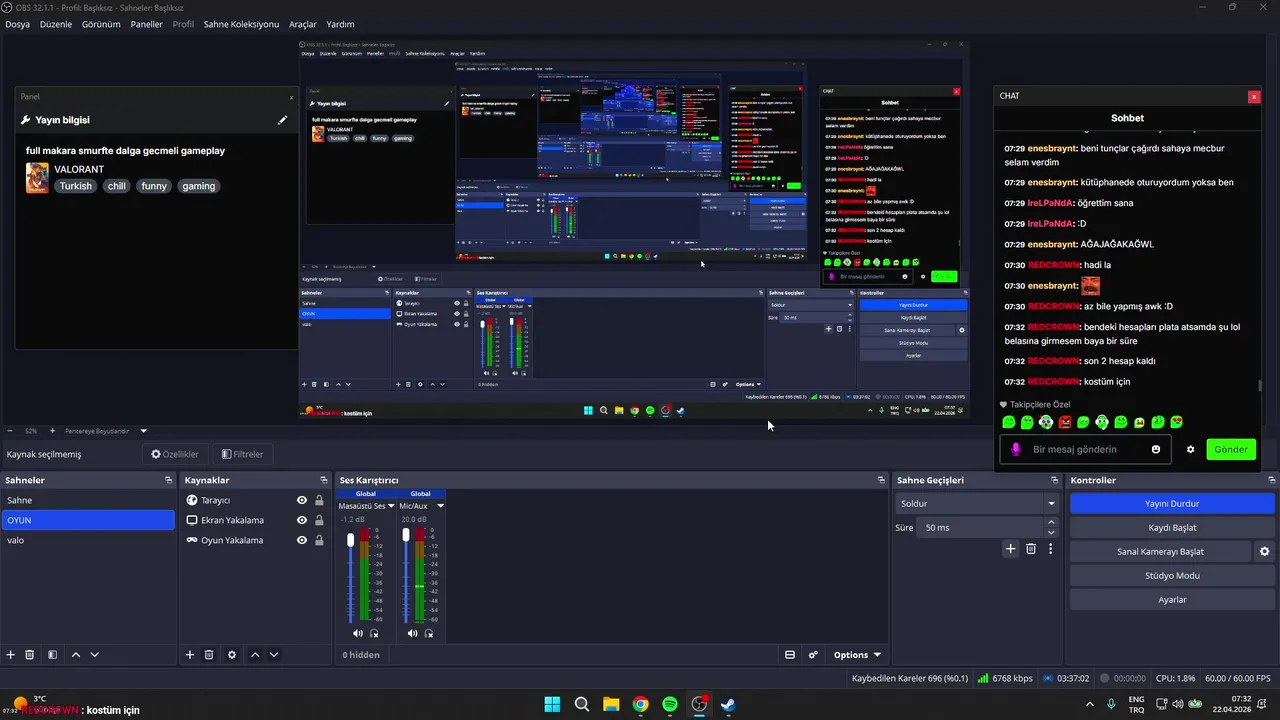This screenshot has width=1280, height=720.
Task: Move source up in Kaynaklar list
Action: [255, 655]
